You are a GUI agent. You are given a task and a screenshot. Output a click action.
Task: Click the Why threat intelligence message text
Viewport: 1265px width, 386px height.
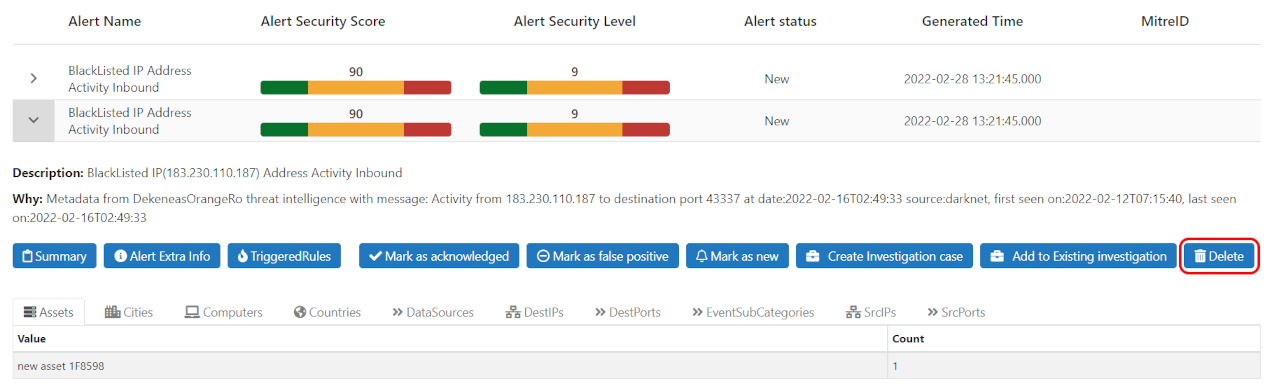625,208
